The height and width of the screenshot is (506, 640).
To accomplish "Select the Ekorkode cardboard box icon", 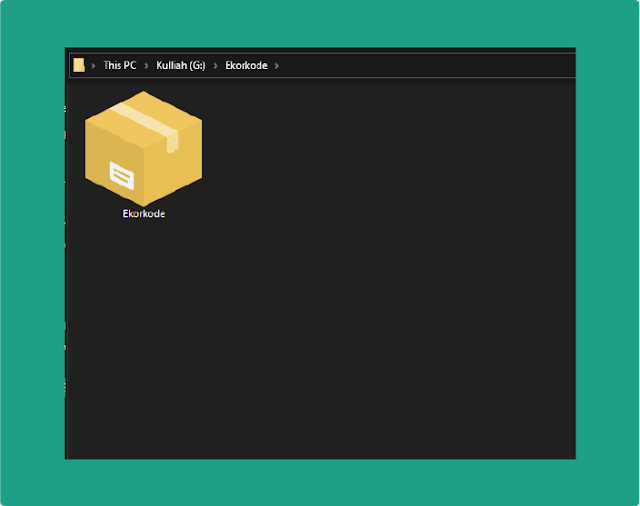I will 143,149.
